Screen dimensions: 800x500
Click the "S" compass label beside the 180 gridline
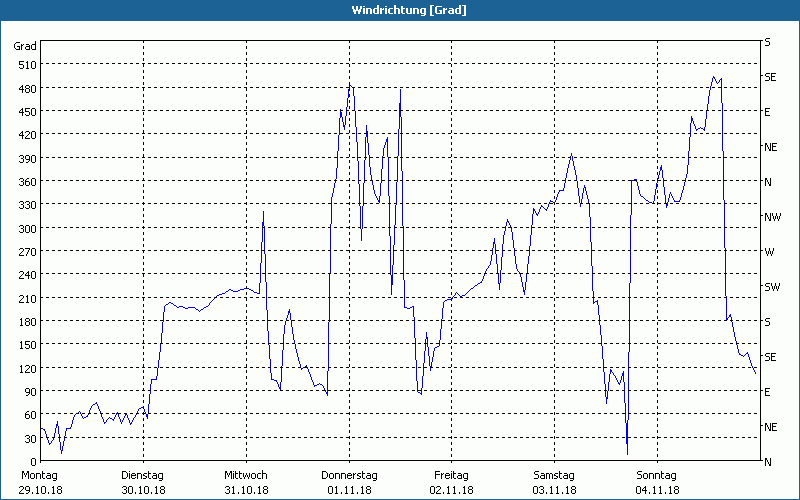tap(767, 322)
